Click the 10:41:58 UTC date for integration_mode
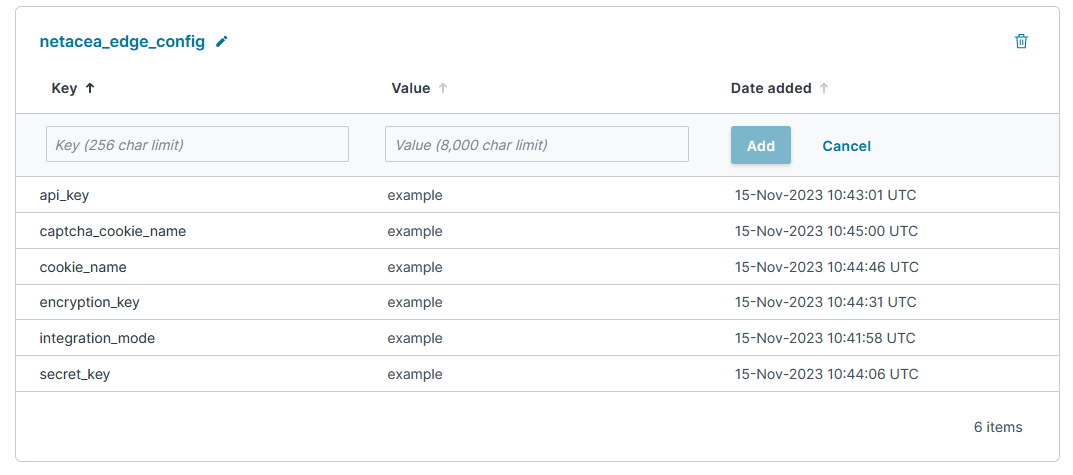 click(826, 338)
